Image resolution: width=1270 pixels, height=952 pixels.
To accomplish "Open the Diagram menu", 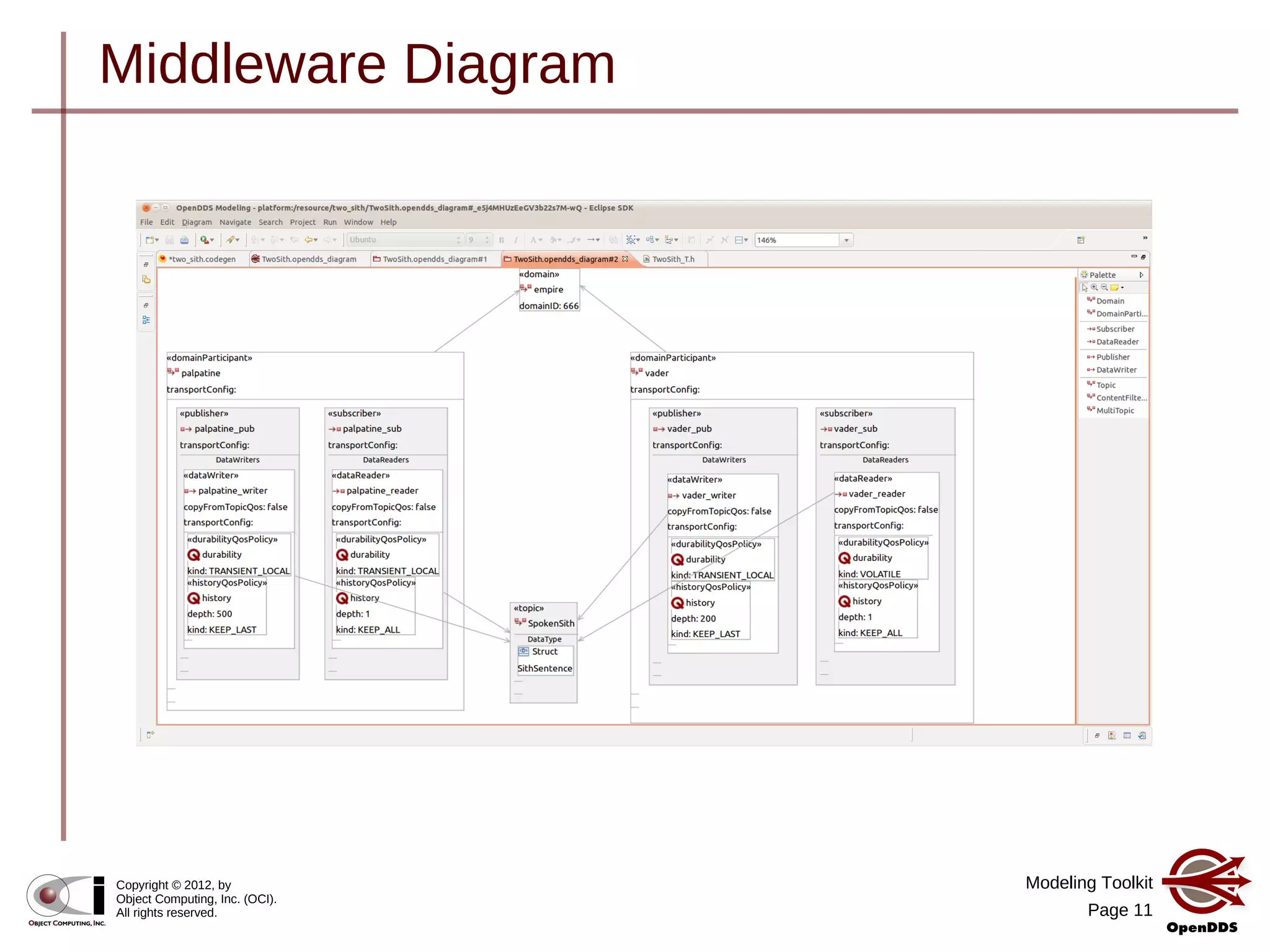I will [x=197, y=222].
